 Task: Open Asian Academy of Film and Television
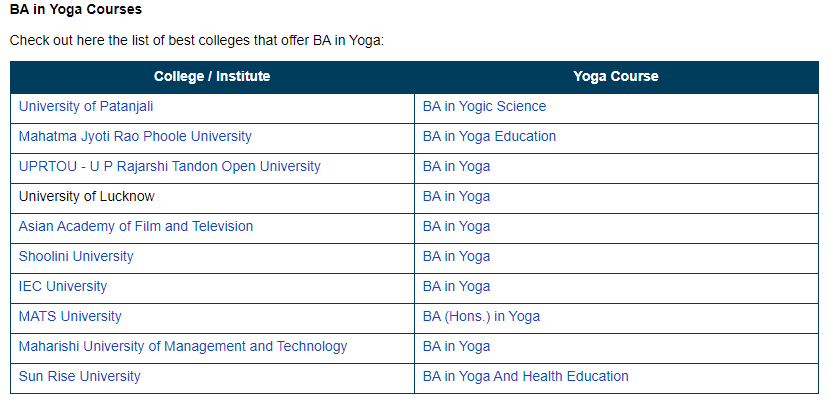coord(136,227)
